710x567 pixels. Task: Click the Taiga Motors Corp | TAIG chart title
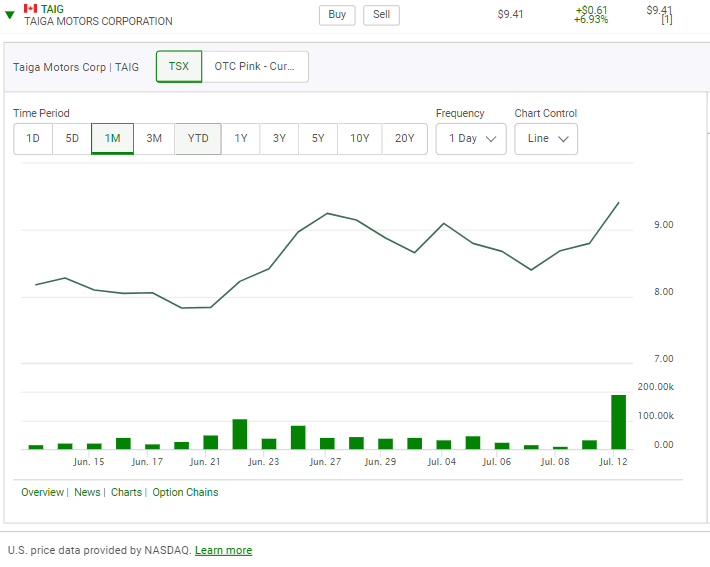coord(76,67)
